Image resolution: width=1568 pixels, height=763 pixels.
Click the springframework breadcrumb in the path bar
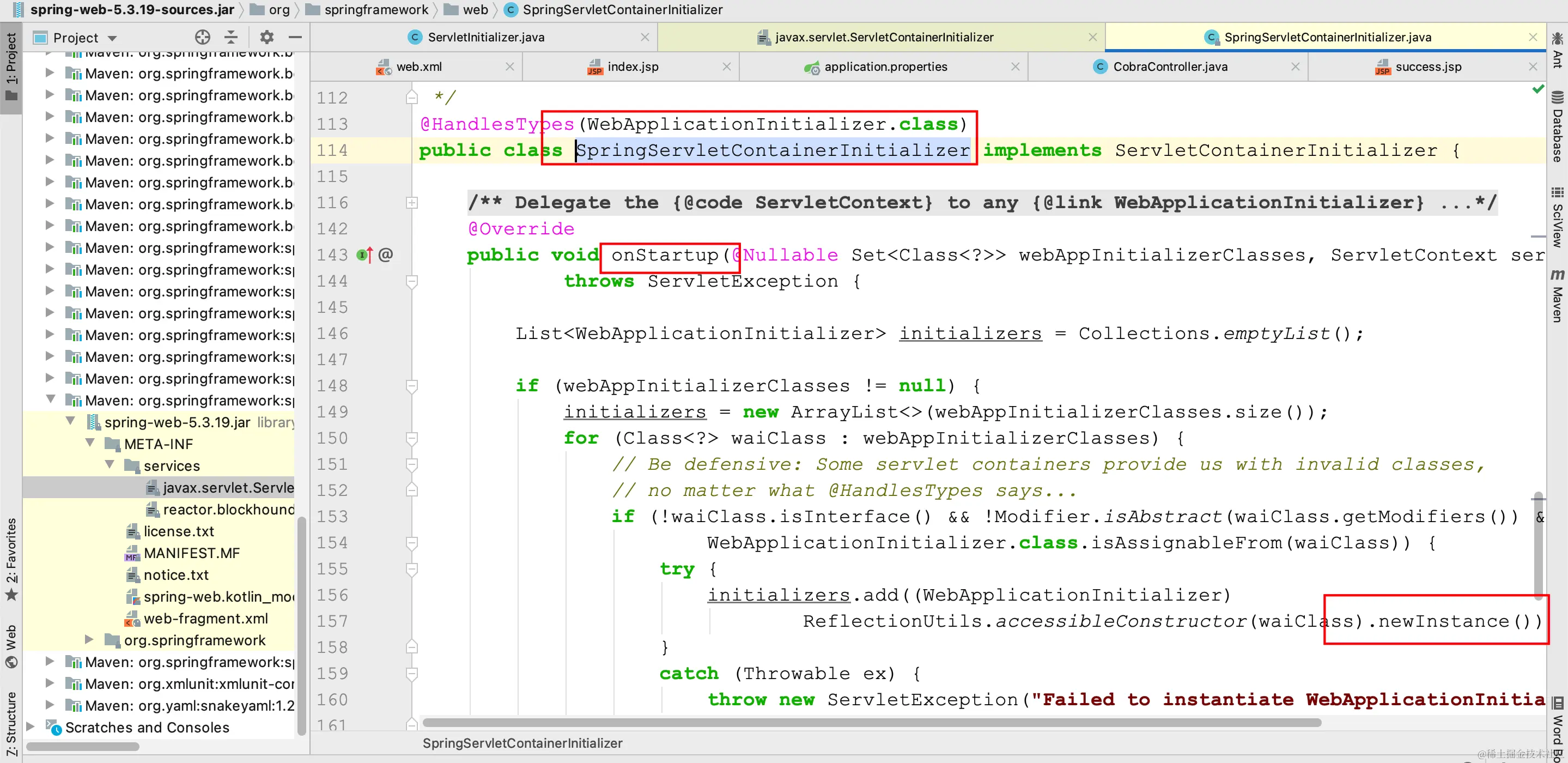[375, 10]
